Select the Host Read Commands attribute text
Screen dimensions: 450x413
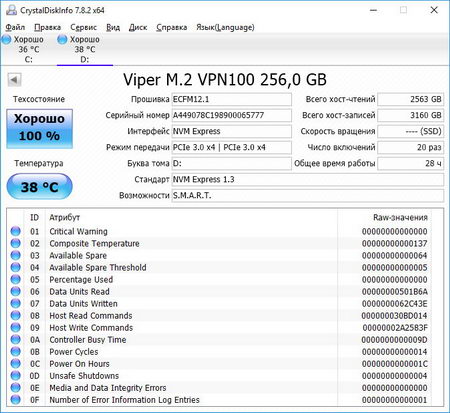(91, 315)
